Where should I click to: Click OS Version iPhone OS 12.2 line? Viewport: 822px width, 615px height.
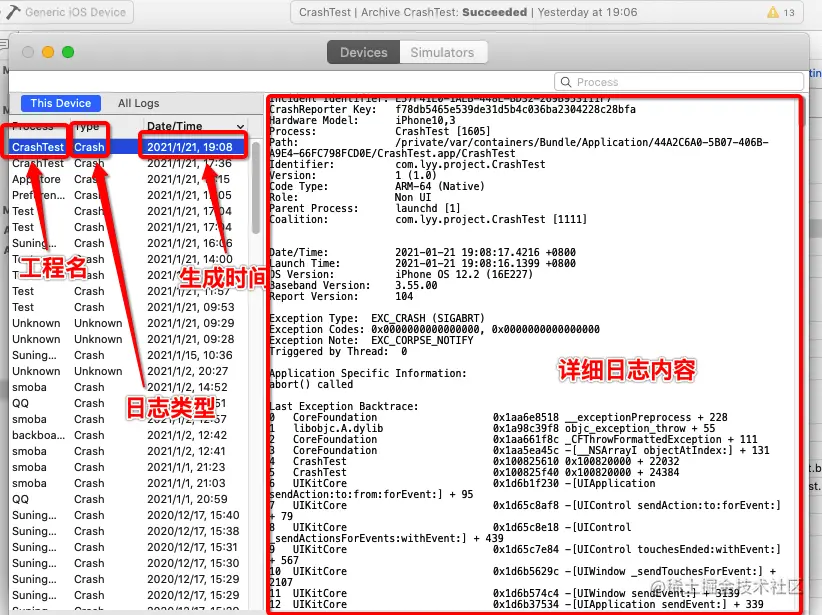click(x=401, y=274)
